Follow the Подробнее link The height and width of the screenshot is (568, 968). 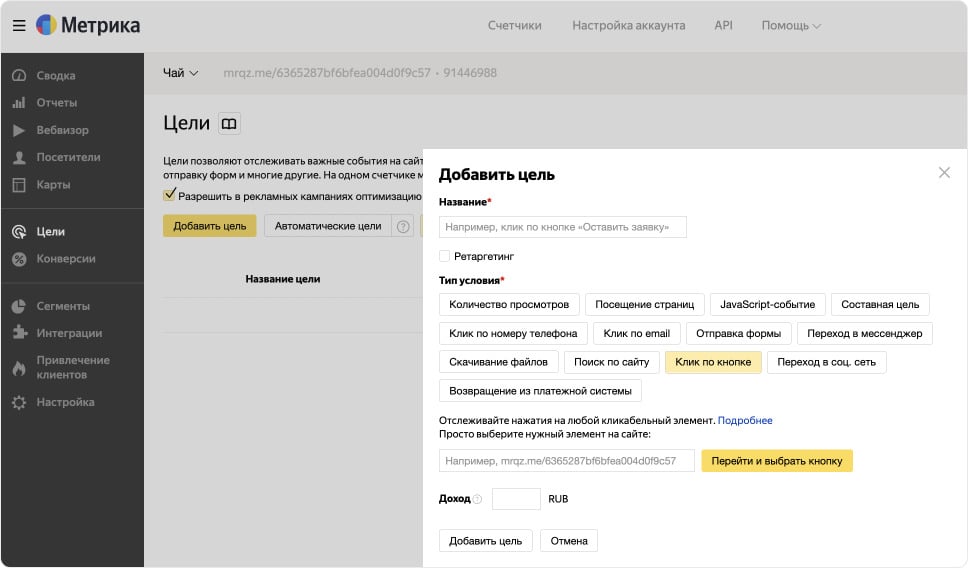click(744, 420)
